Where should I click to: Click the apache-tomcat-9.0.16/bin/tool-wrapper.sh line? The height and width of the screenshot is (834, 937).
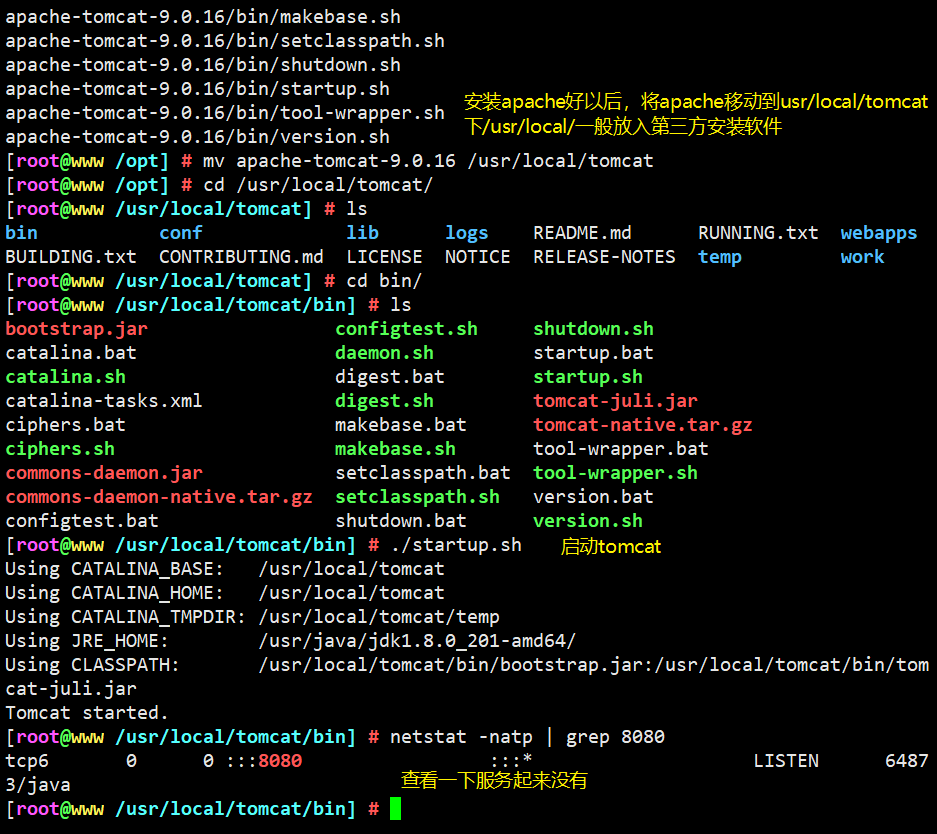pos(225,113)
